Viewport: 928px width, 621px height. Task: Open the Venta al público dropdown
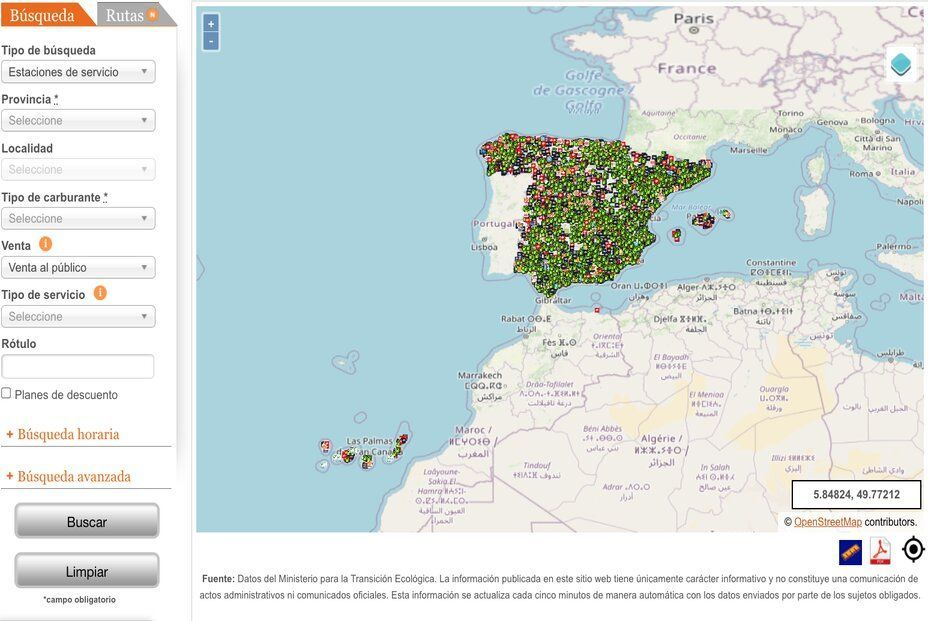pos(78,268)
